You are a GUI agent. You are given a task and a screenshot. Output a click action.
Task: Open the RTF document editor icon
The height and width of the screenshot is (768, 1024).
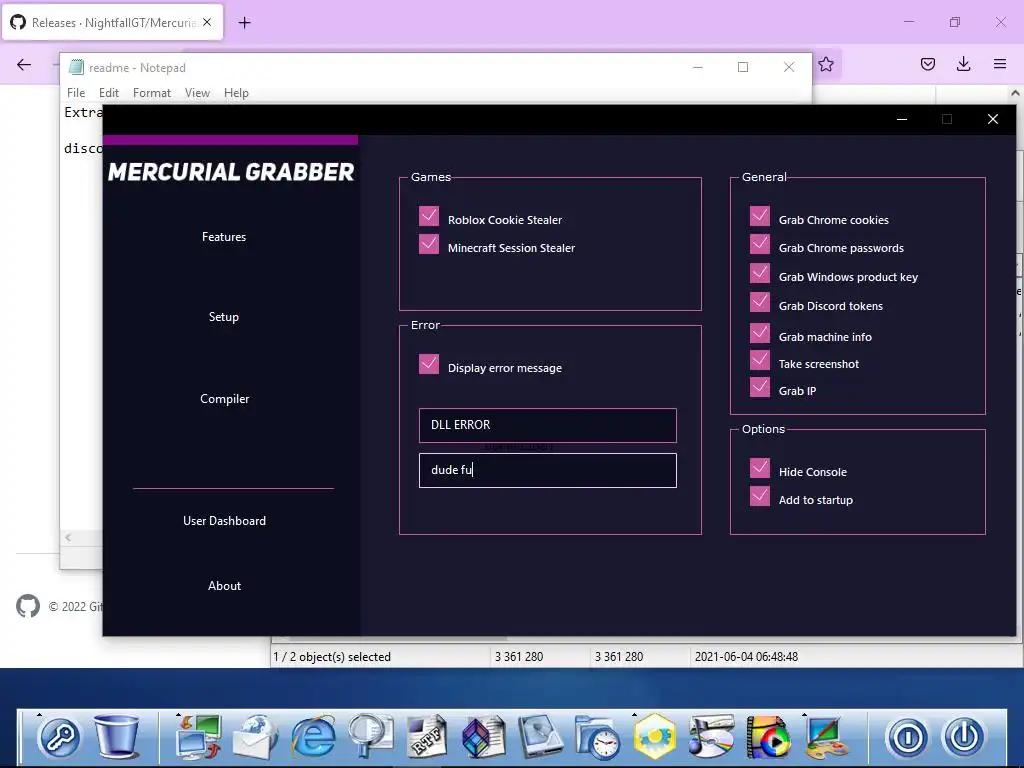426,737
